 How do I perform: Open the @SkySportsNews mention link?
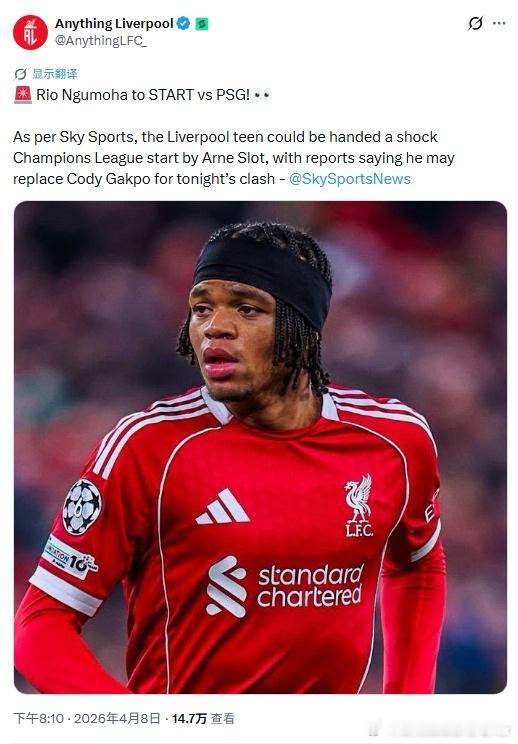coord(350,179)
